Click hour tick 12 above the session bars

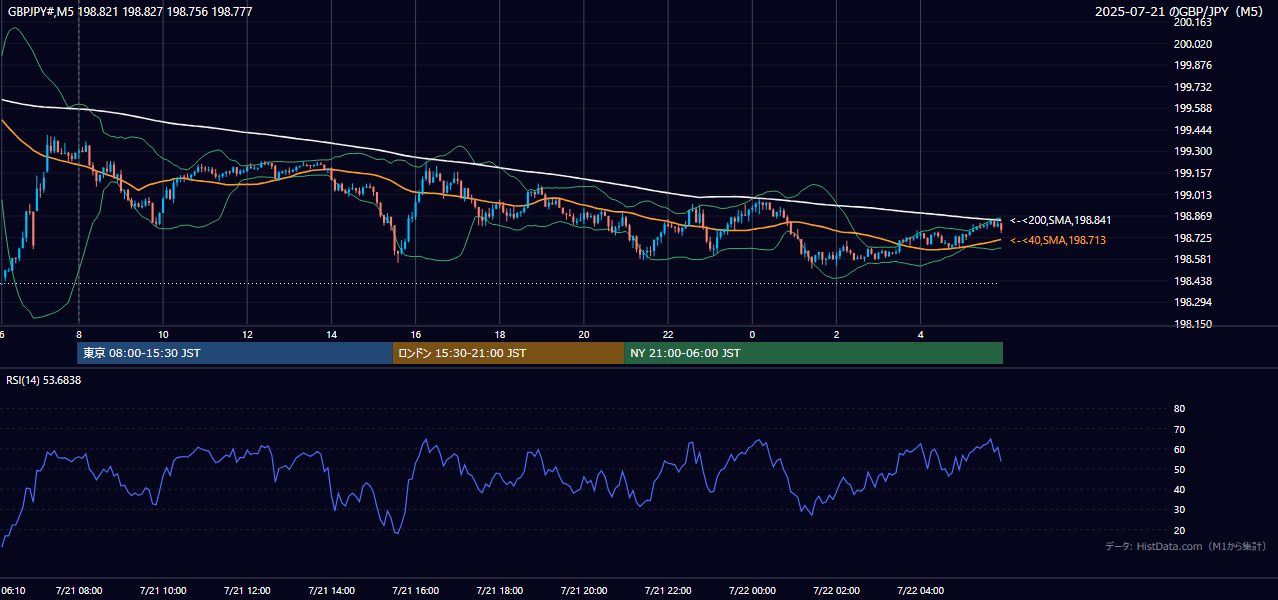[x=247, y=335]
